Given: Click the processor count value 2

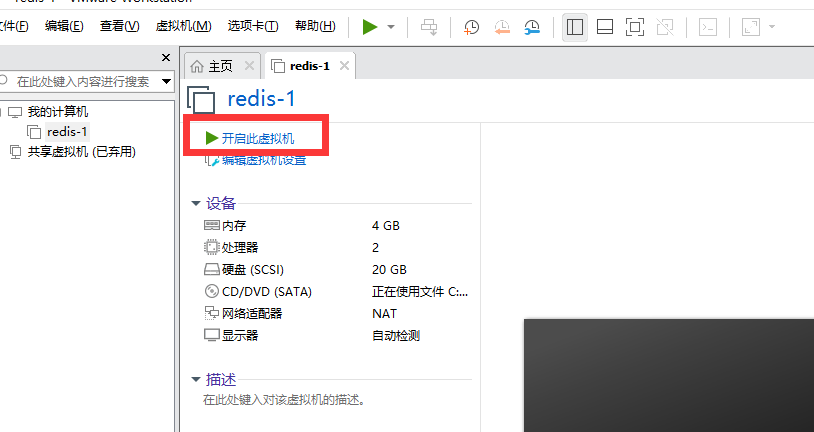Looking at the screenshot, I should (x=375, y=248).
